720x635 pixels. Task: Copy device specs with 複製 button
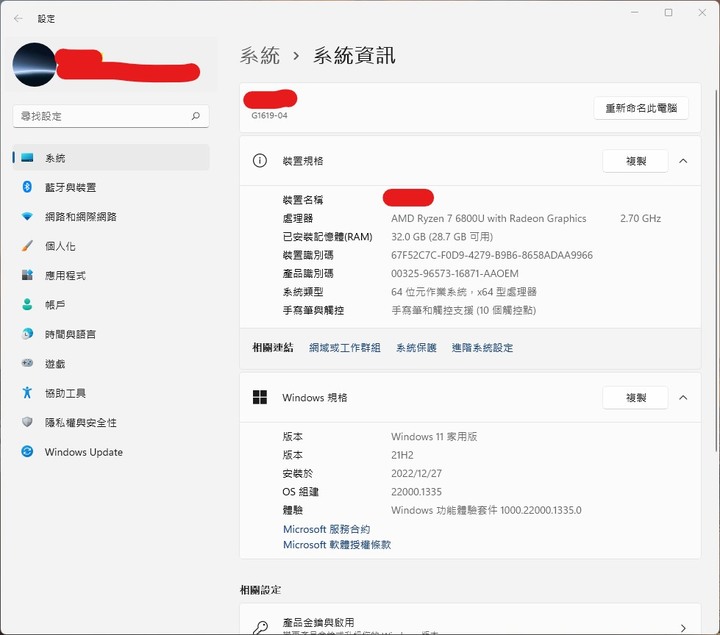[636, 161]
